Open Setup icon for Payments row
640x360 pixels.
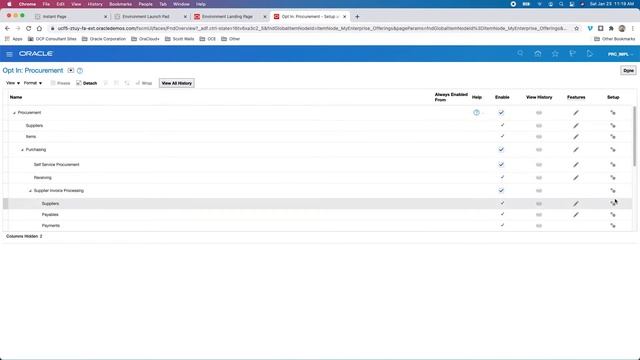pos(613,226)
